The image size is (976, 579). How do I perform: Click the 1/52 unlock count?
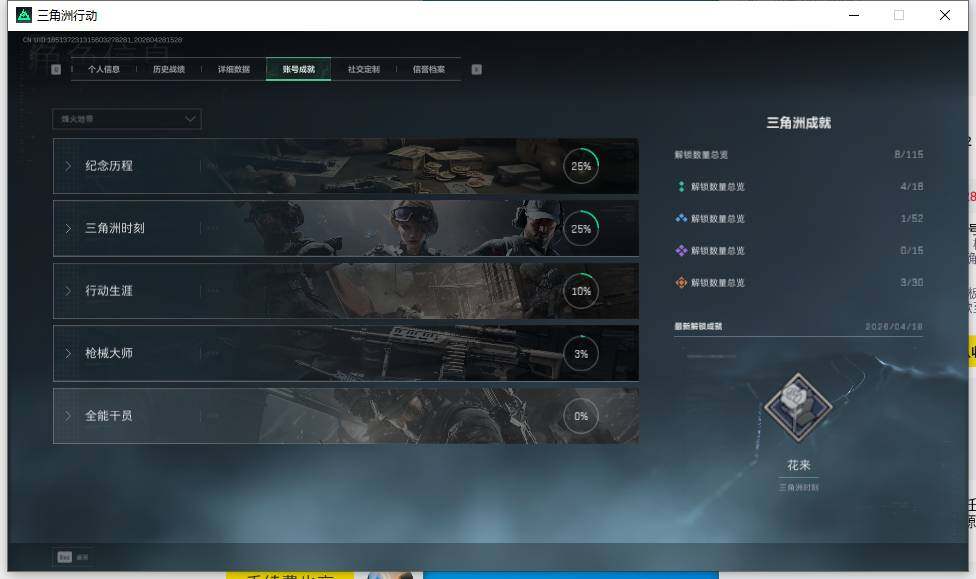click(x=911, y=219)
